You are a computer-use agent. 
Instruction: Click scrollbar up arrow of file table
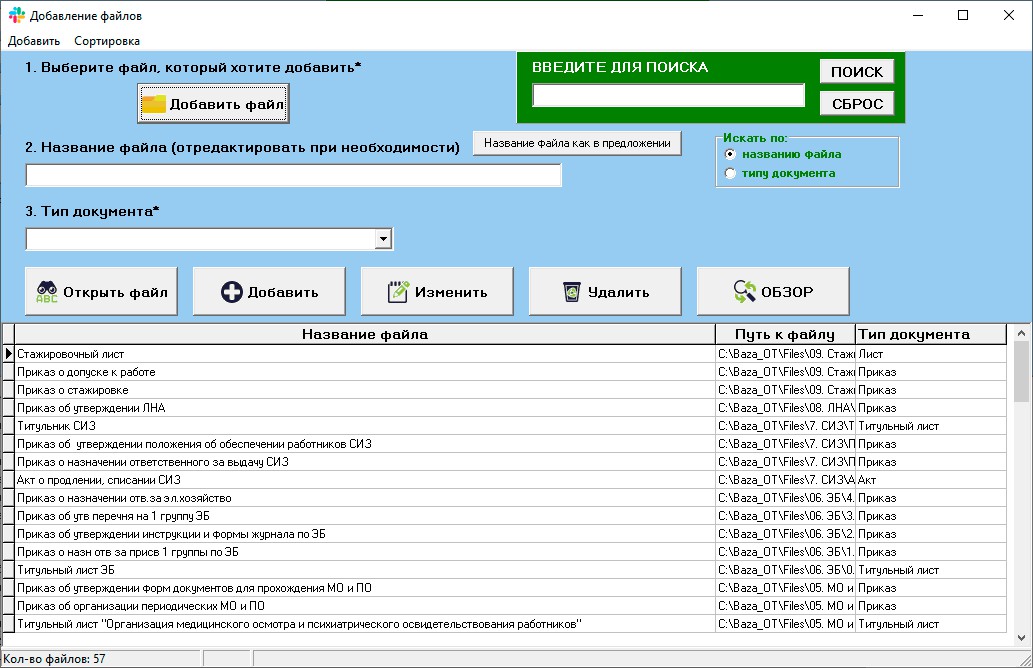pos(1021,333)
